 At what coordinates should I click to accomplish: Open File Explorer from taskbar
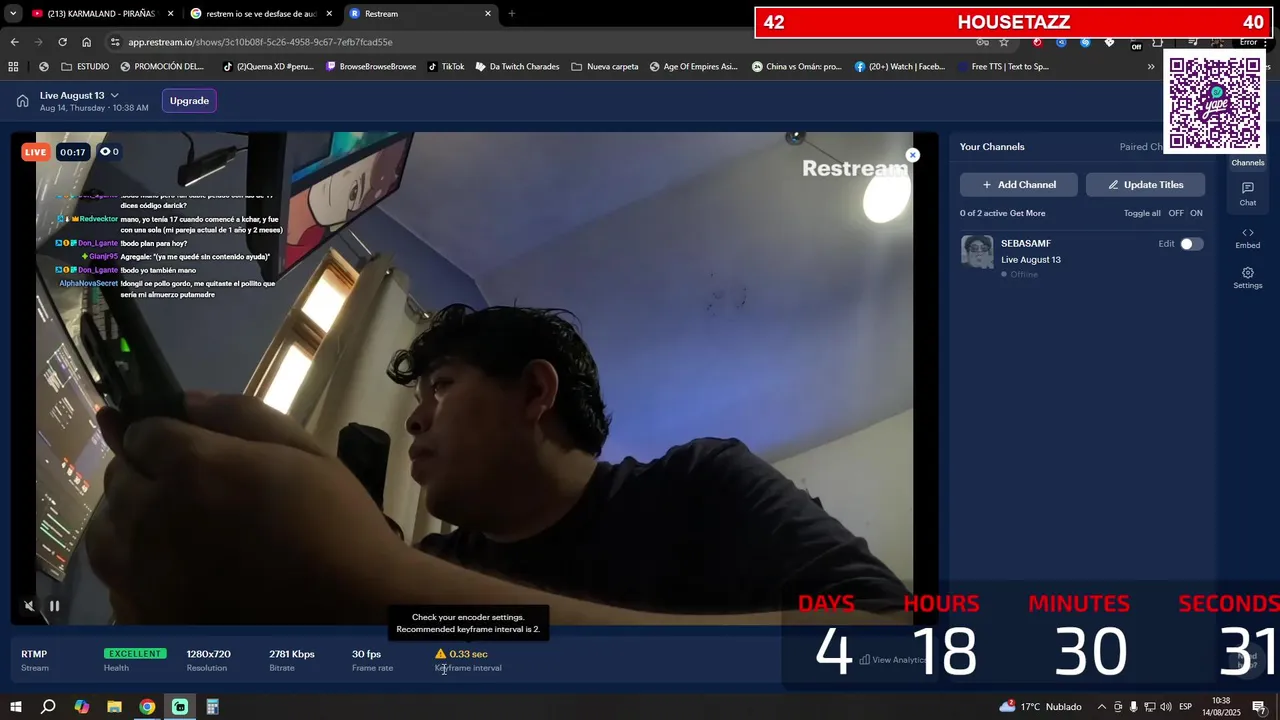114,707
